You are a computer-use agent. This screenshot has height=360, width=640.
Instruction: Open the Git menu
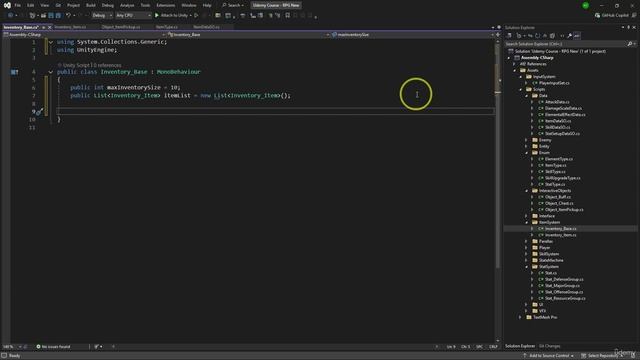pyautogui.click(x=58, y=5)
